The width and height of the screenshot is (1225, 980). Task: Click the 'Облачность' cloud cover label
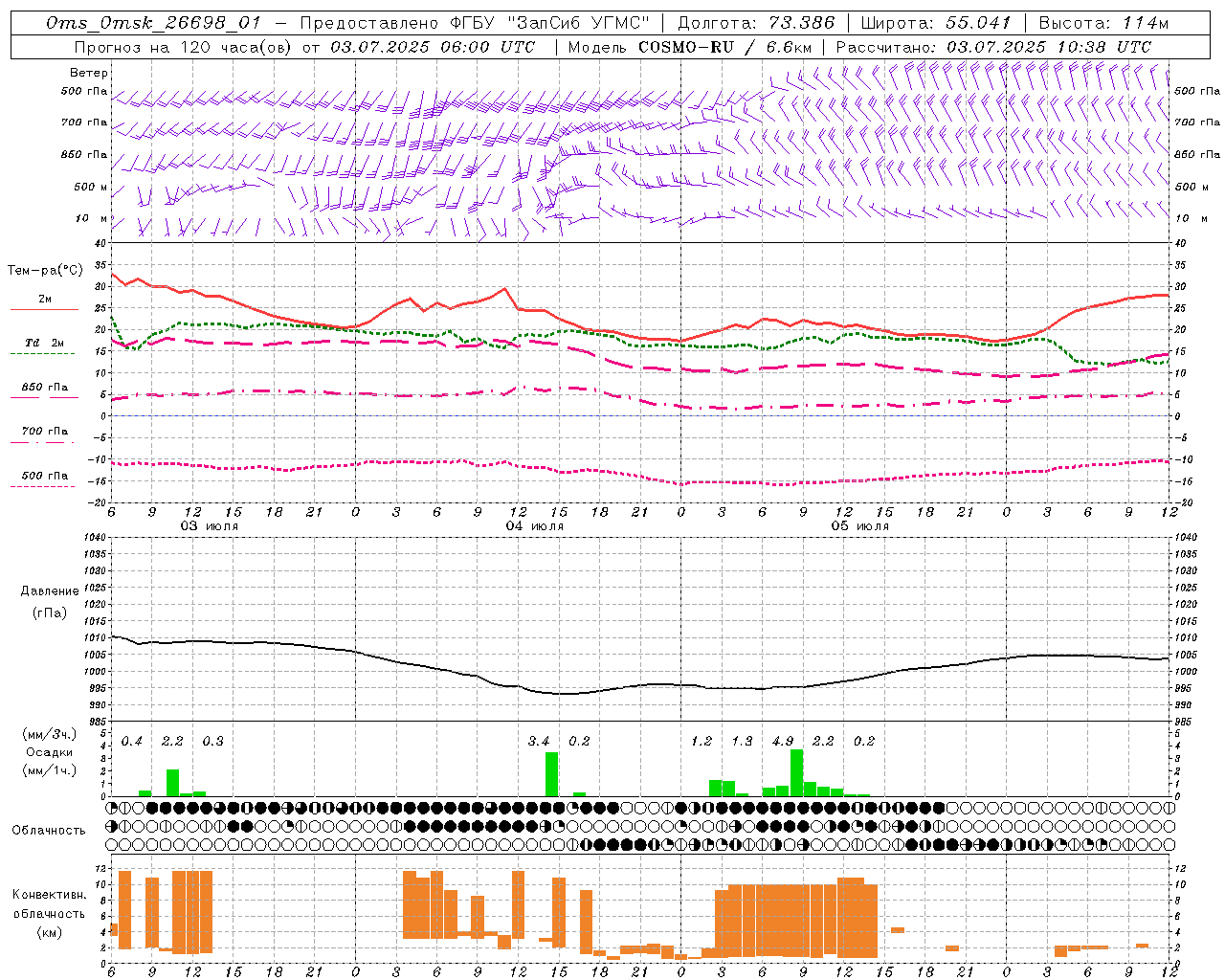click(x=49, y=831)
